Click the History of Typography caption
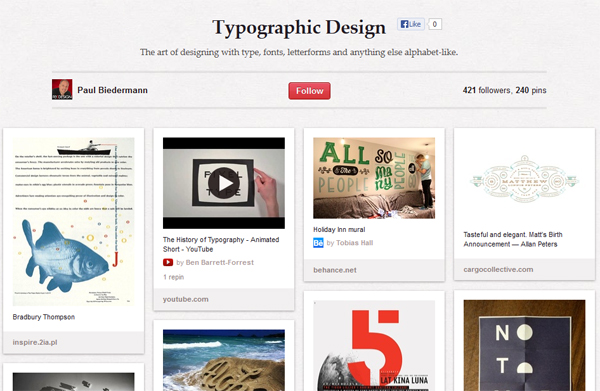 [221, 244]
